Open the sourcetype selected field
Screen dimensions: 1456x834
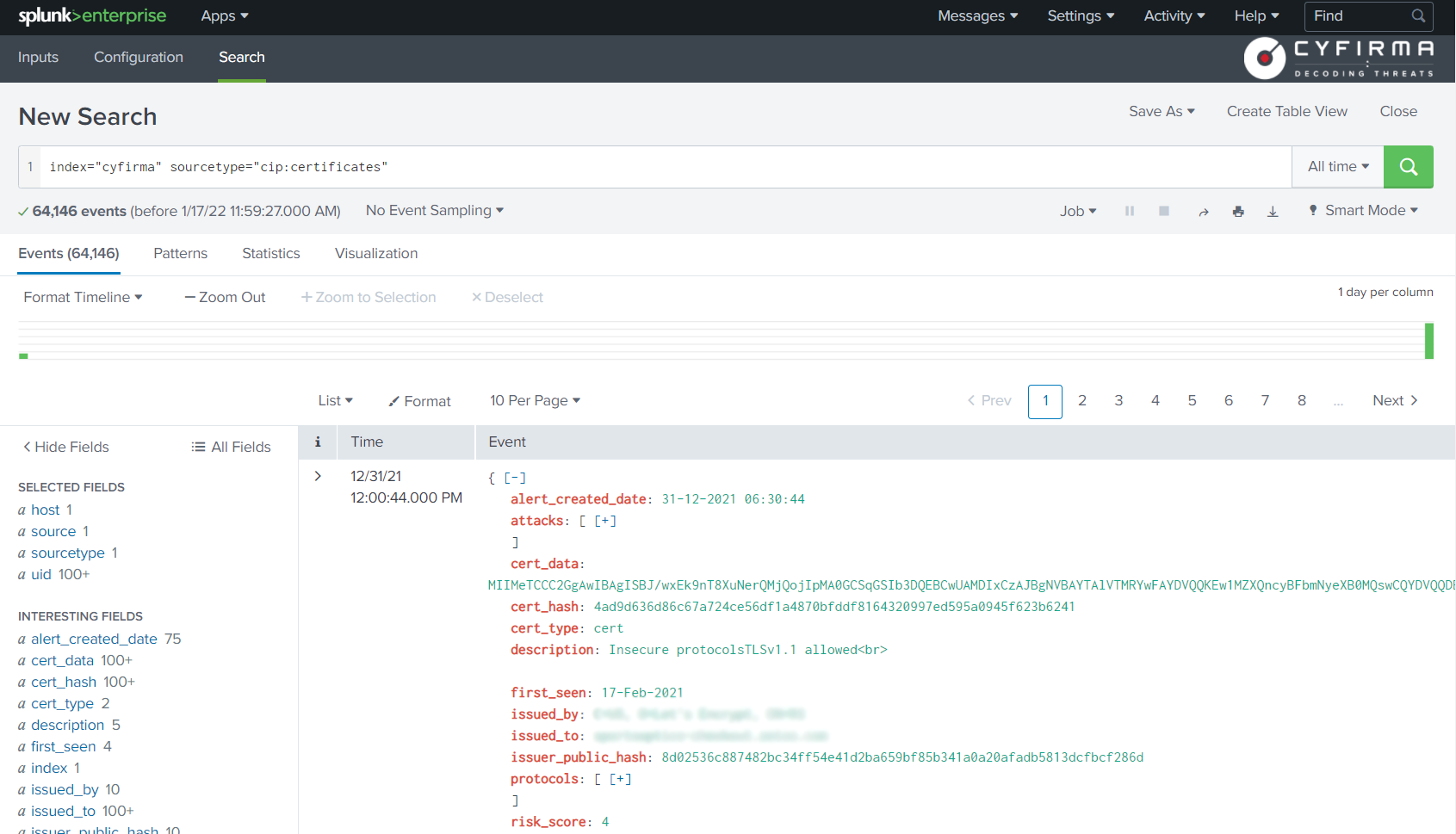point(68,553)
